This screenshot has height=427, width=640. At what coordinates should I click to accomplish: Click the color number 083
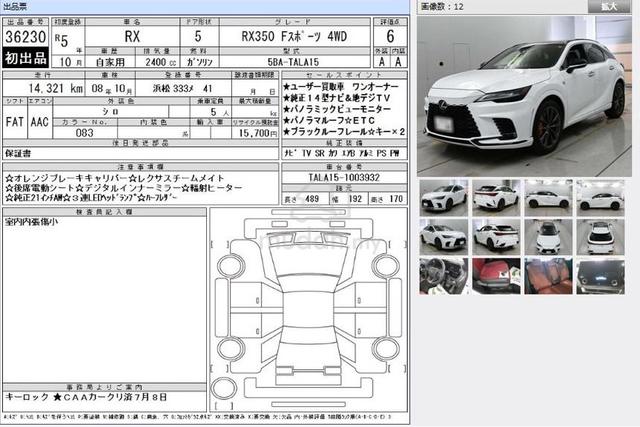[x=84, y=133]
